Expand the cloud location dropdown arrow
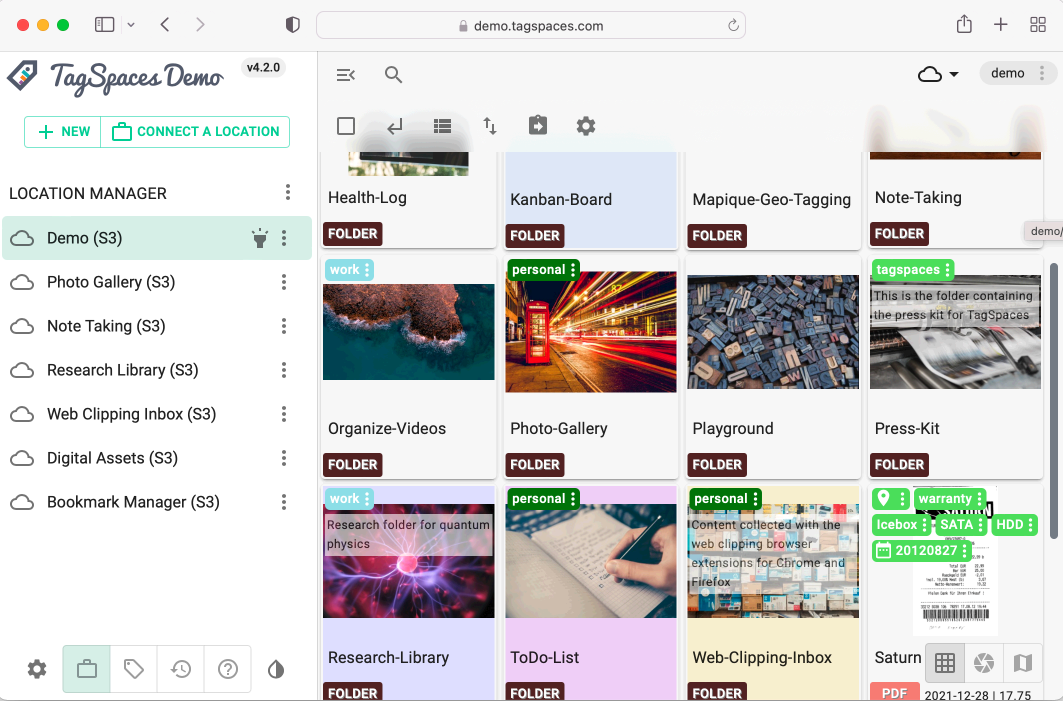 pos(954,74)
